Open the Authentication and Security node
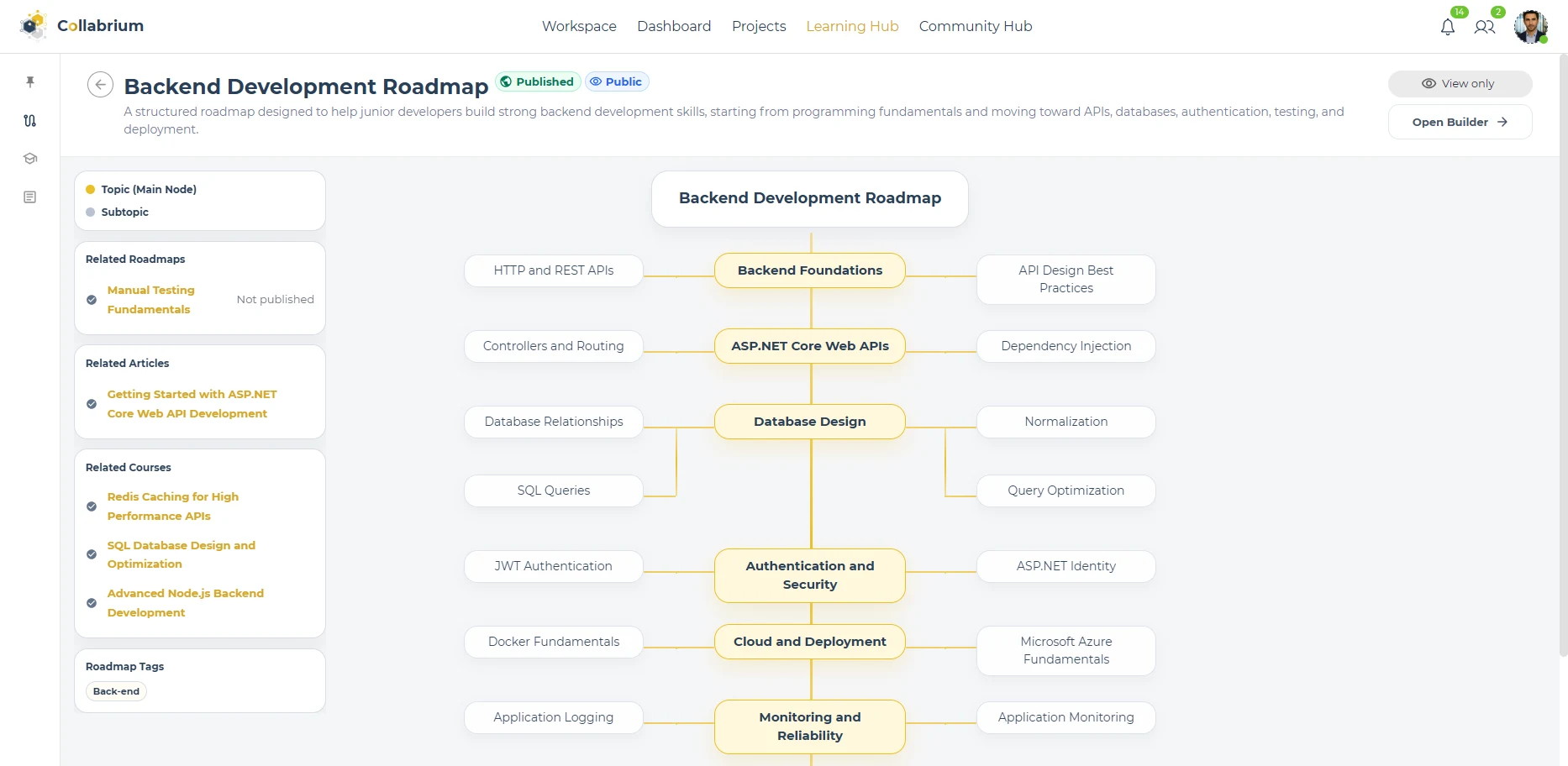Image resolution: width=1568 pixels, height=766 pixels. point(810,575)
